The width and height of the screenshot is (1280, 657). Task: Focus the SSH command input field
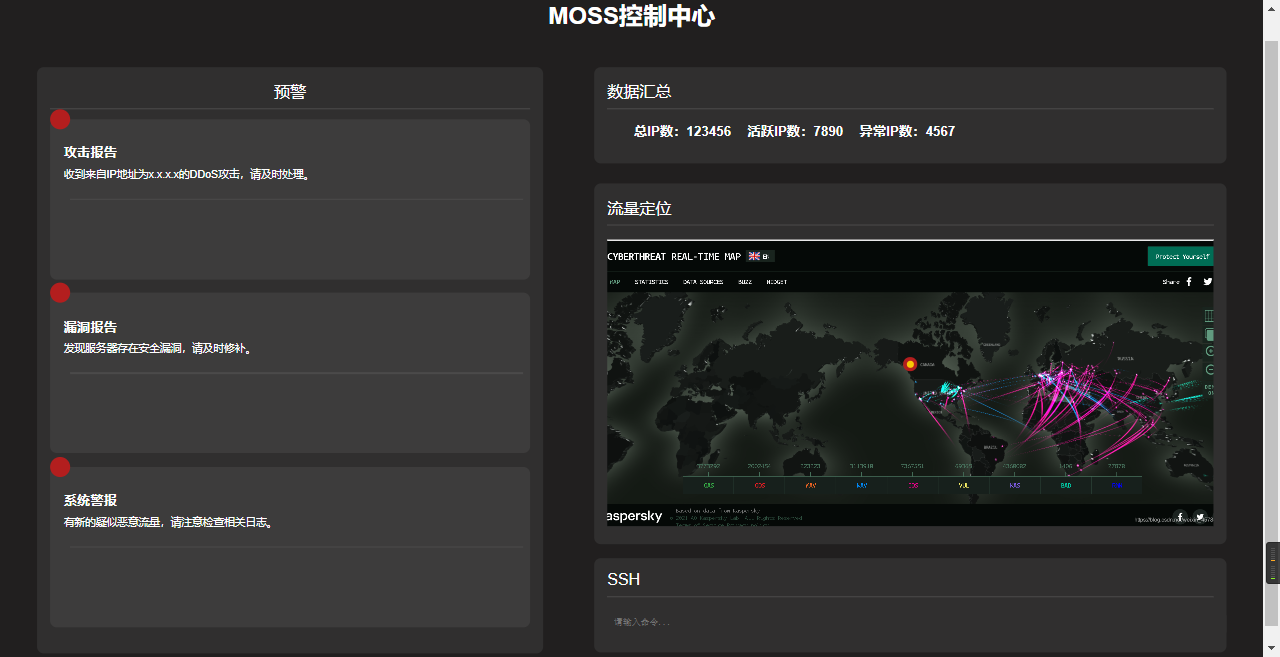pyautogui.click(x=910, y=622)
